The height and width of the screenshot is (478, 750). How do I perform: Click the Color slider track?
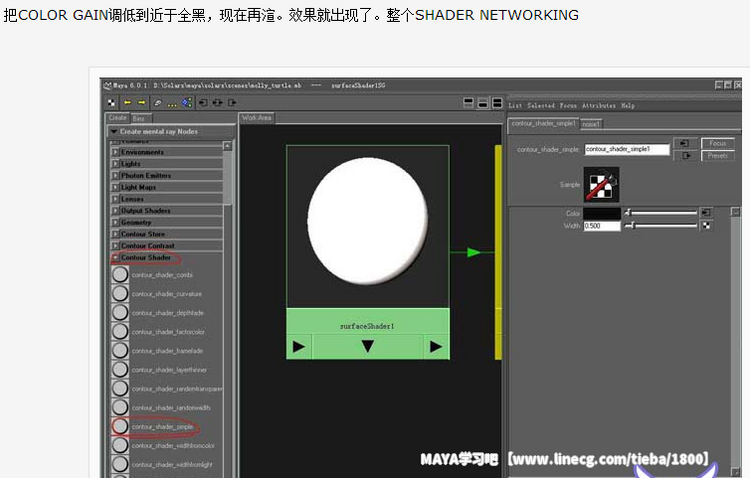coord(661,212)
